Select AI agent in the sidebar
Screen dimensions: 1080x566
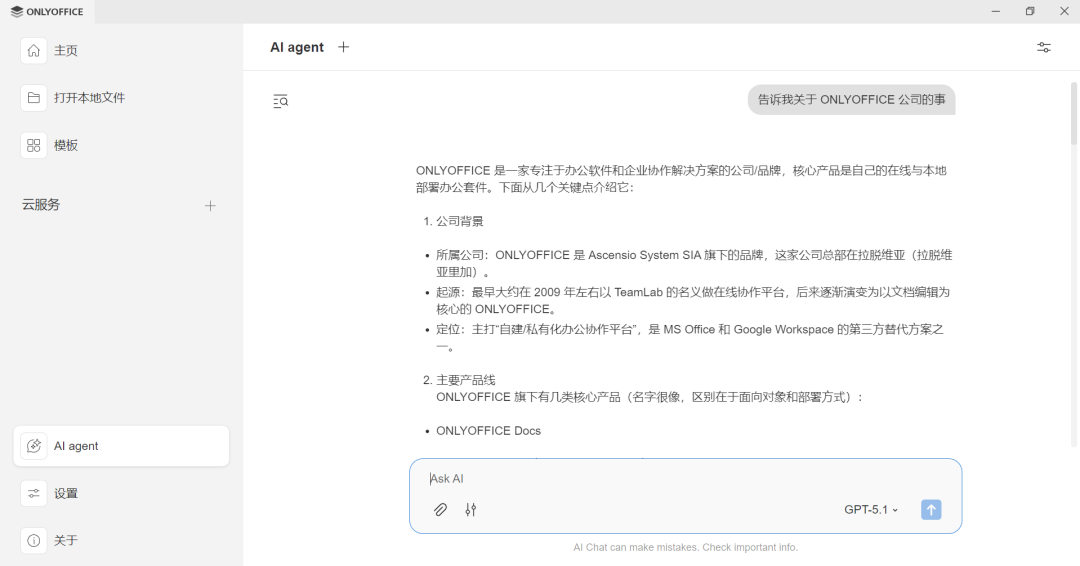tap(121, 446)
